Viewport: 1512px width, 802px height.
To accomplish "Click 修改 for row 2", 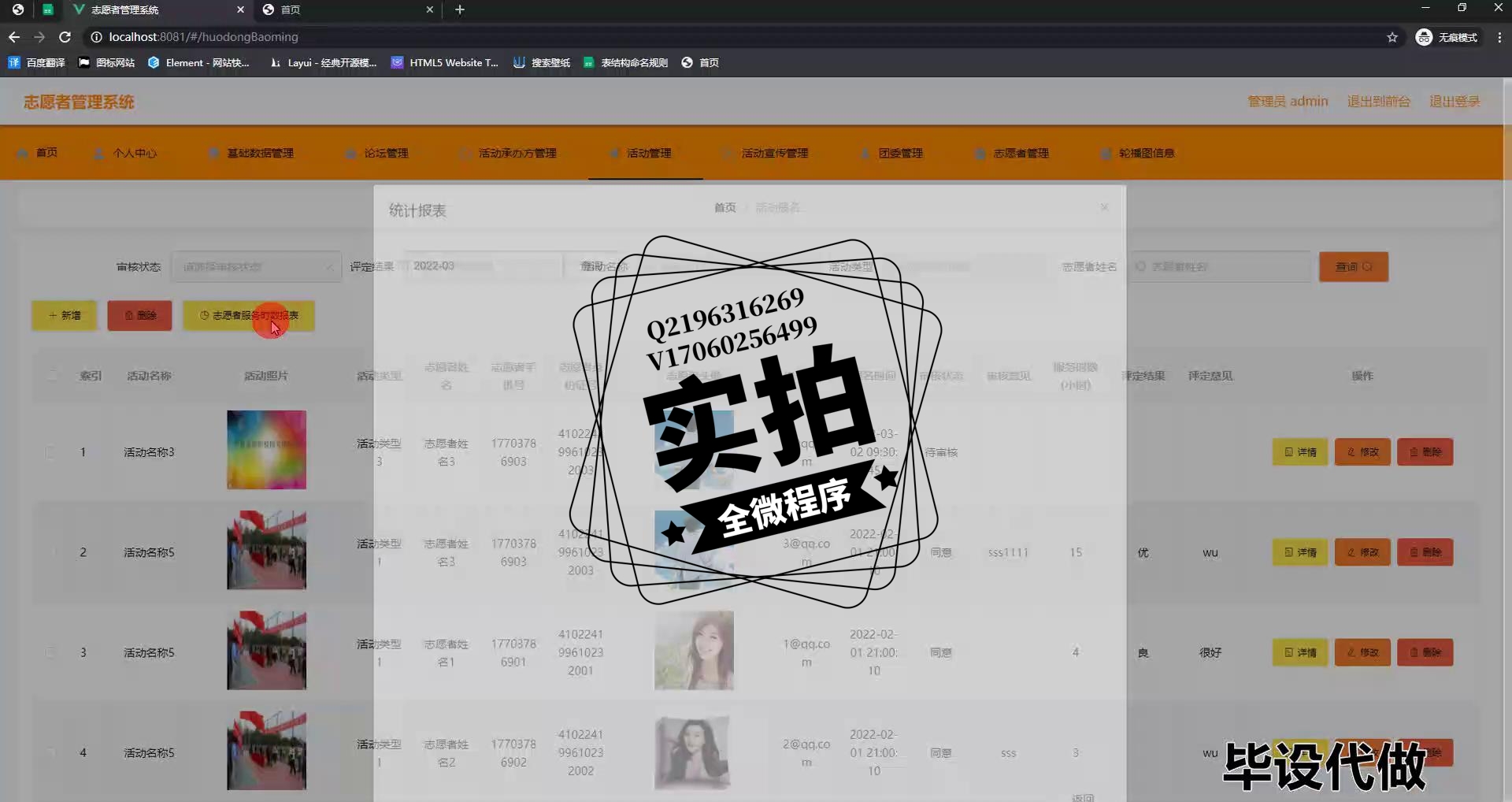I will click(1362, 552).
